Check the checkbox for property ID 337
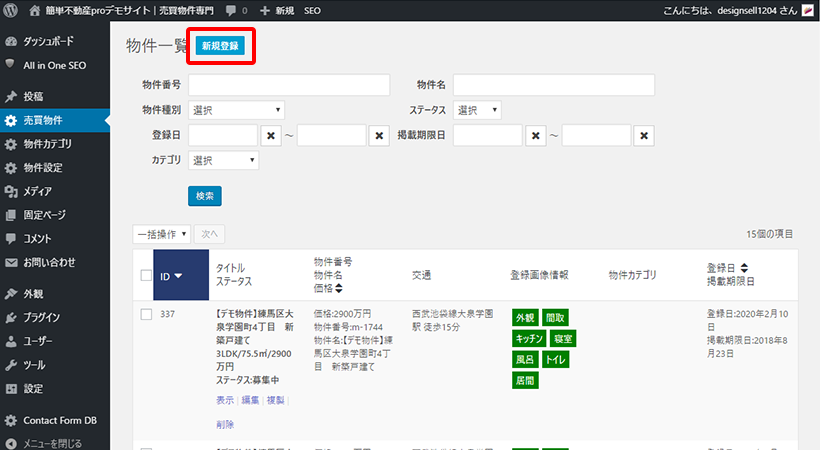This screenshot has height=450, width=820. [146, 315]
